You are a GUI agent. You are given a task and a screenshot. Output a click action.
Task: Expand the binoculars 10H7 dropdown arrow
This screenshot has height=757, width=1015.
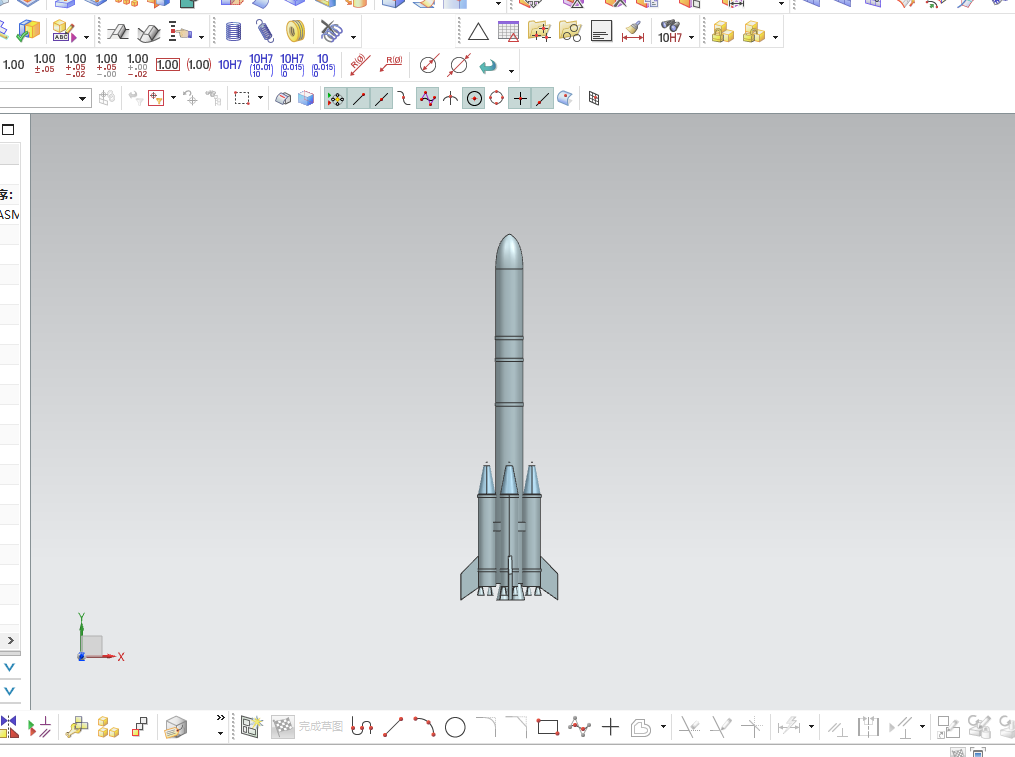[691, 38]
